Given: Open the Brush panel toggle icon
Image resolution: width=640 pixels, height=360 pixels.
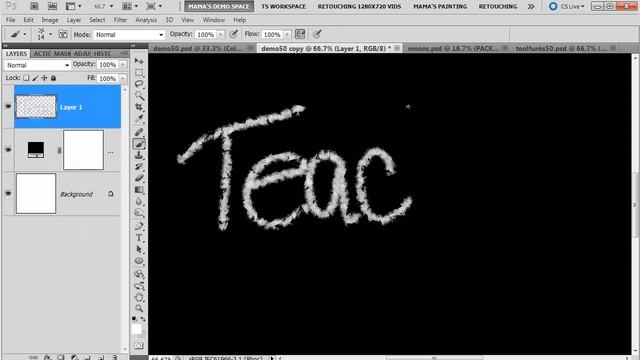Looking at the screenshot, I should (x=63, y=34).
